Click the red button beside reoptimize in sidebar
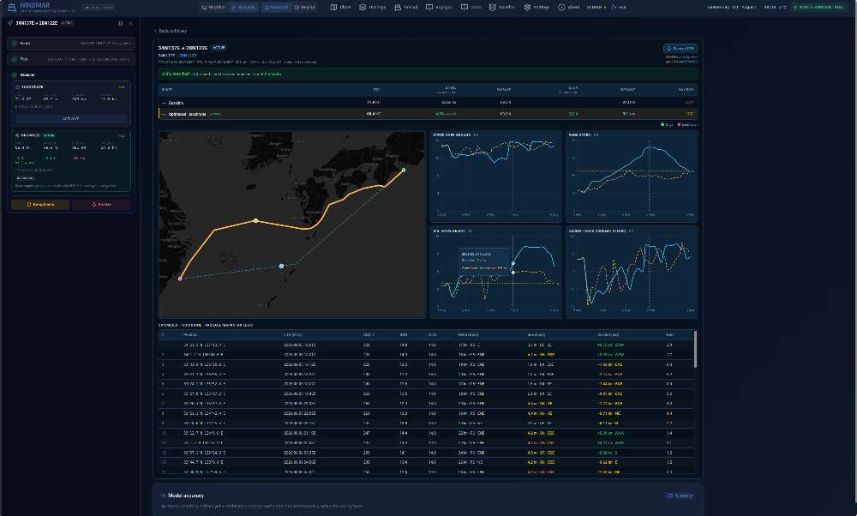This screenshot has width=857, height=516. pos(101,204)
